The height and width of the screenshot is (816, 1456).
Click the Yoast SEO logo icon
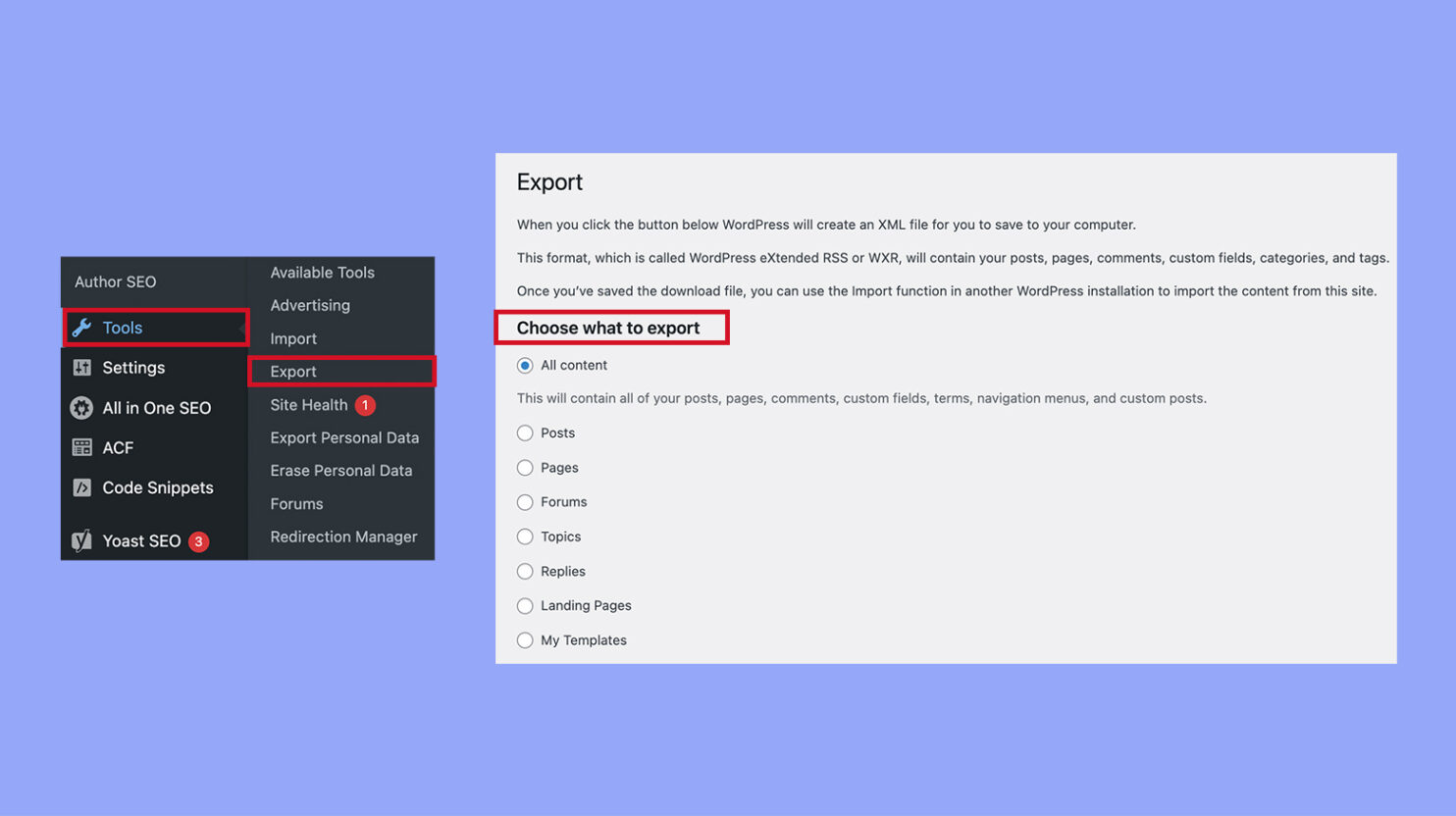[82, 540]
